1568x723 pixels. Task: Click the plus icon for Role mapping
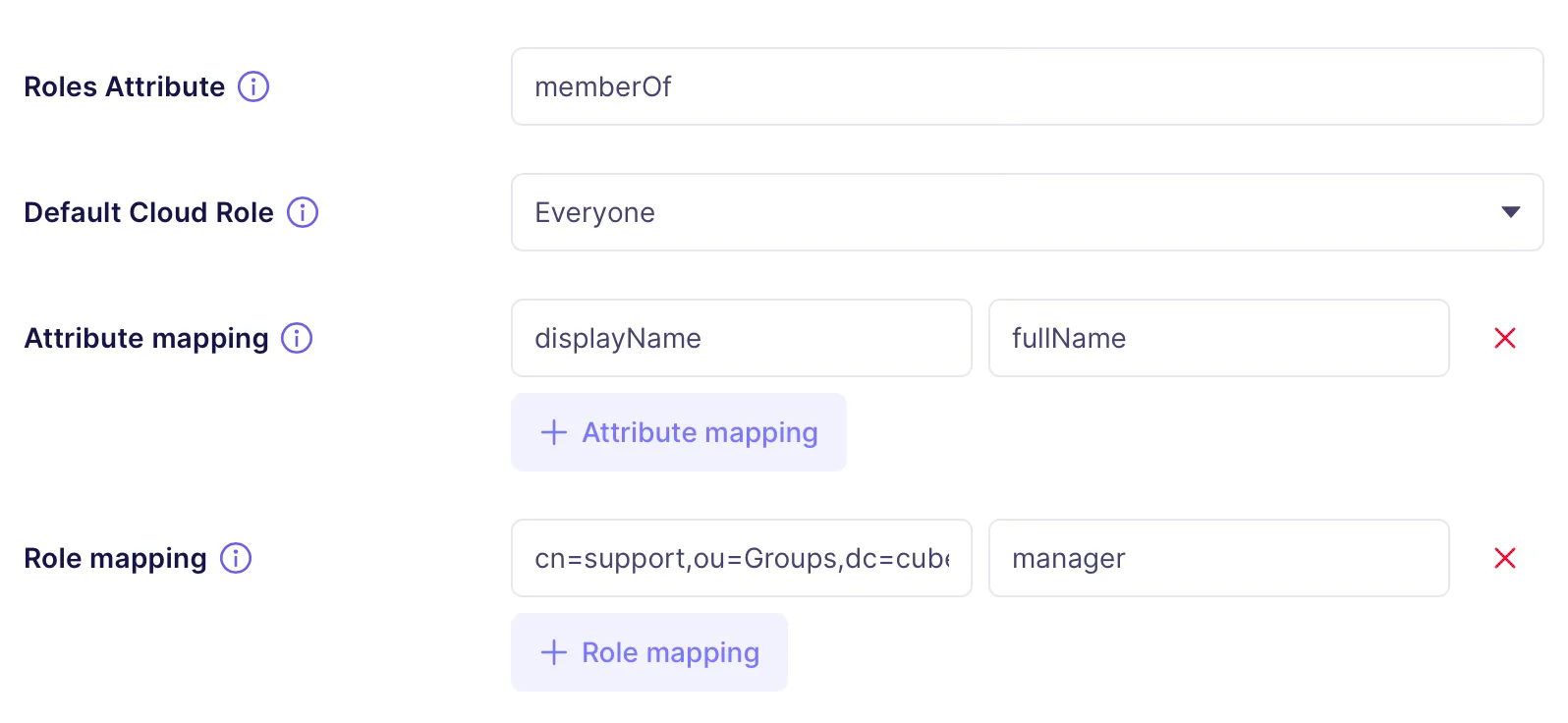point(554,652)
